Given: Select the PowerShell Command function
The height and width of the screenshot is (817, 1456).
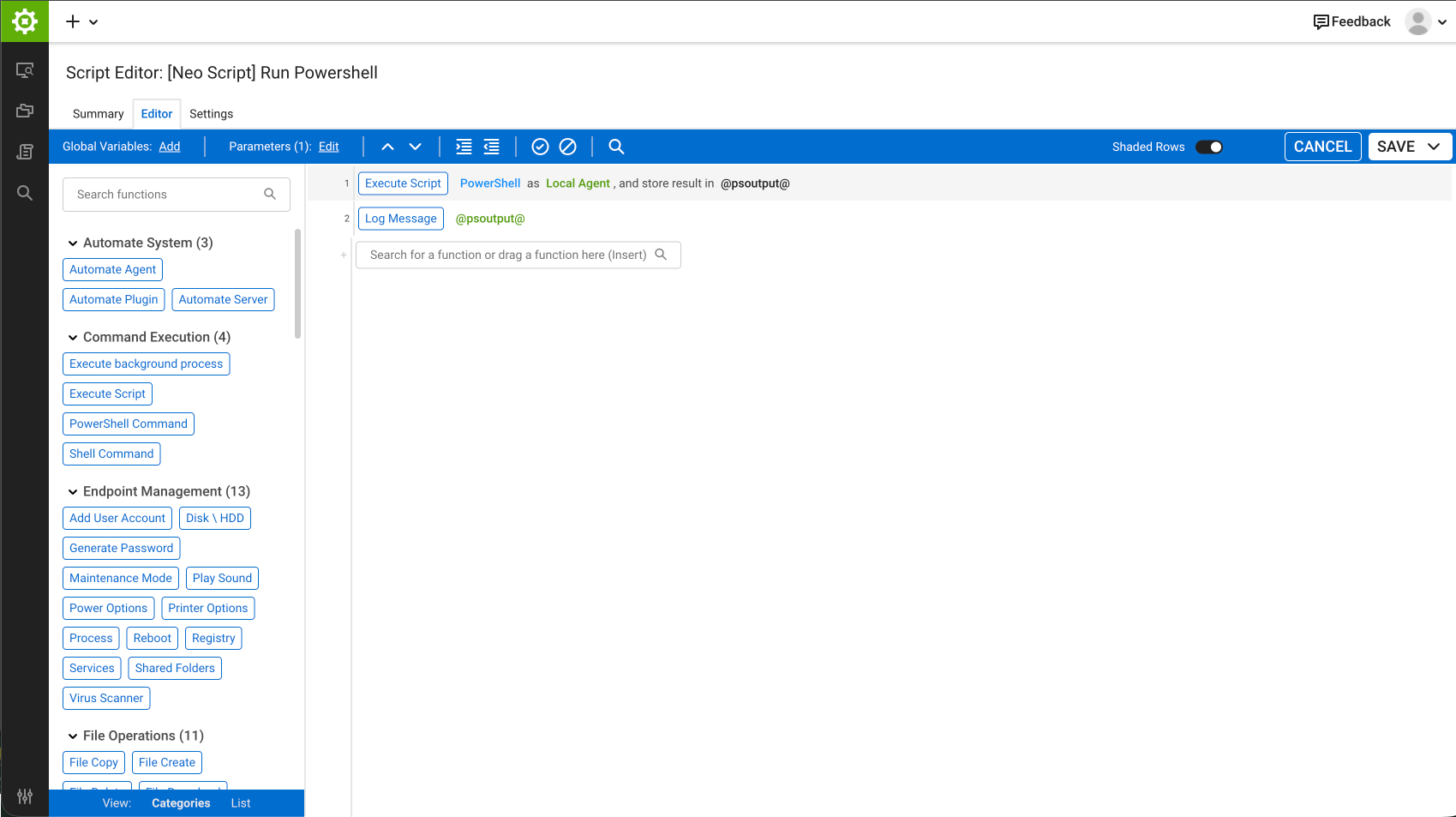Looking at the screenshot, I should [x=129, y=424].
